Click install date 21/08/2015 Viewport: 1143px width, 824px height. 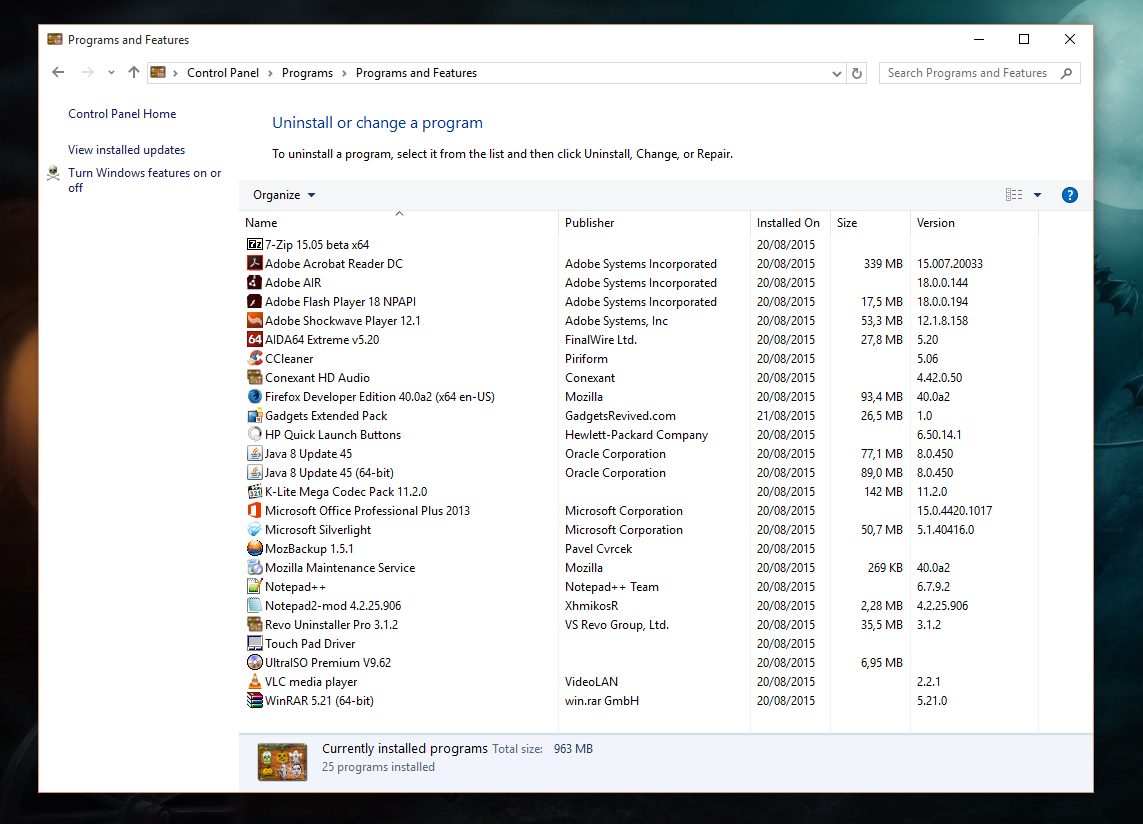[786, 416]
